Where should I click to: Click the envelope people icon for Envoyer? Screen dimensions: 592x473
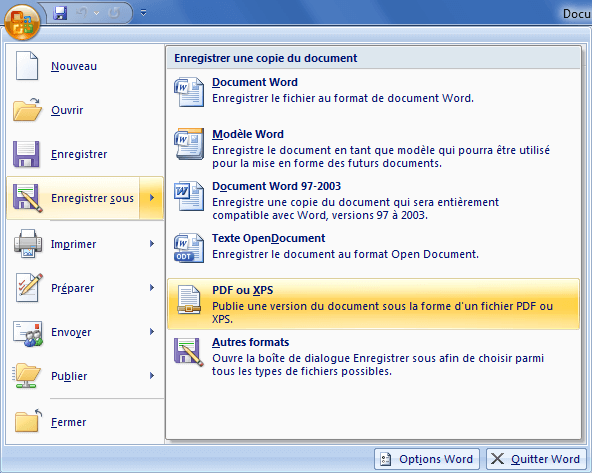[x=28, y=333]
